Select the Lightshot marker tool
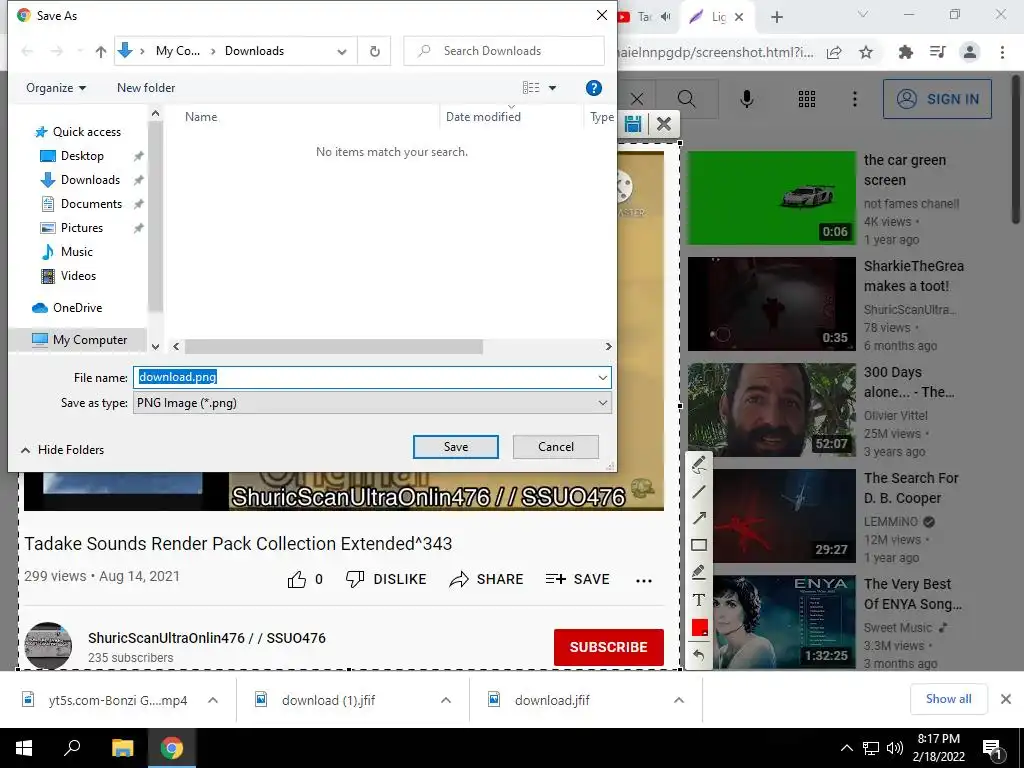 pos(699,572)
